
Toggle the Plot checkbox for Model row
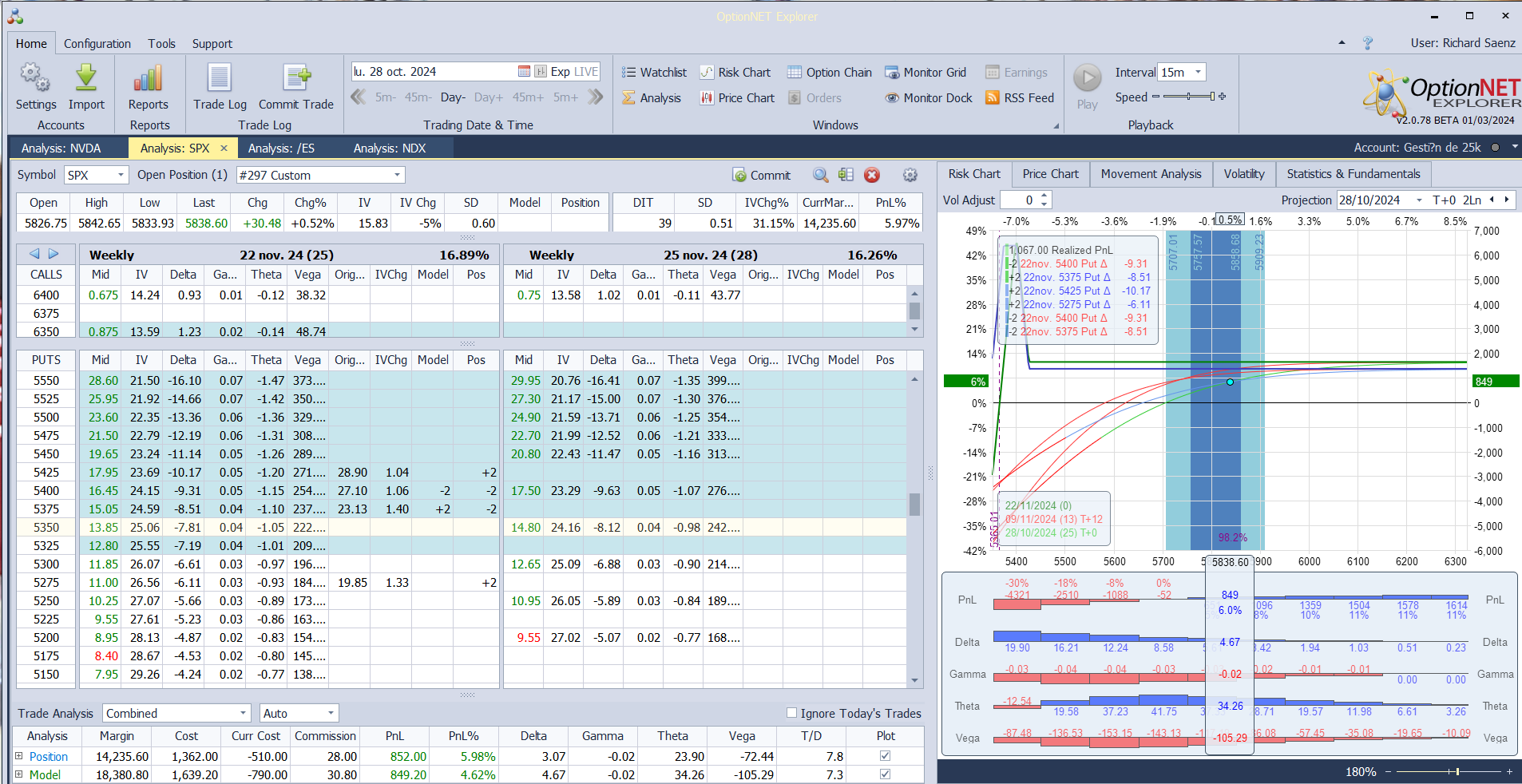[885, 774]
